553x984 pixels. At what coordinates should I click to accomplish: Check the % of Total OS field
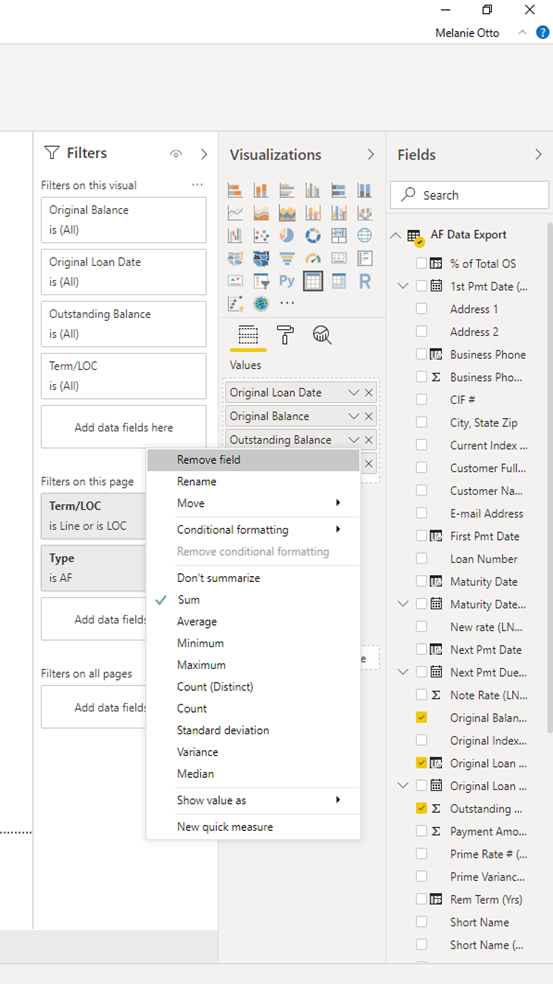[421, 264]
